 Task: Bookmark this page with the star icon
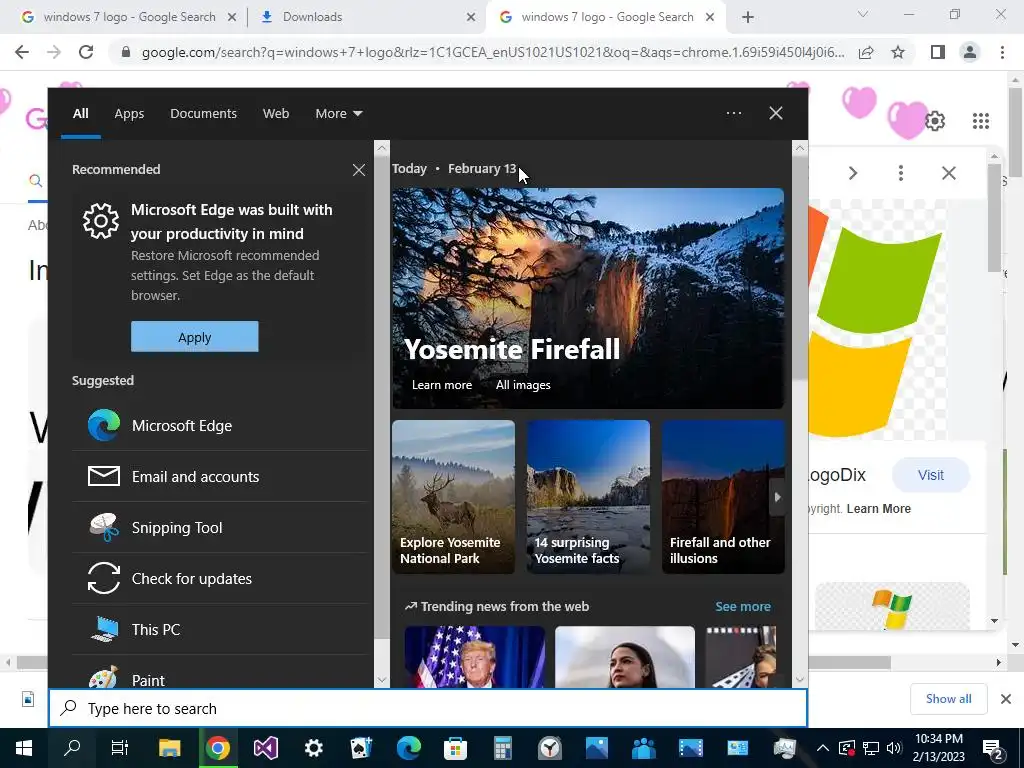(898, 52)
